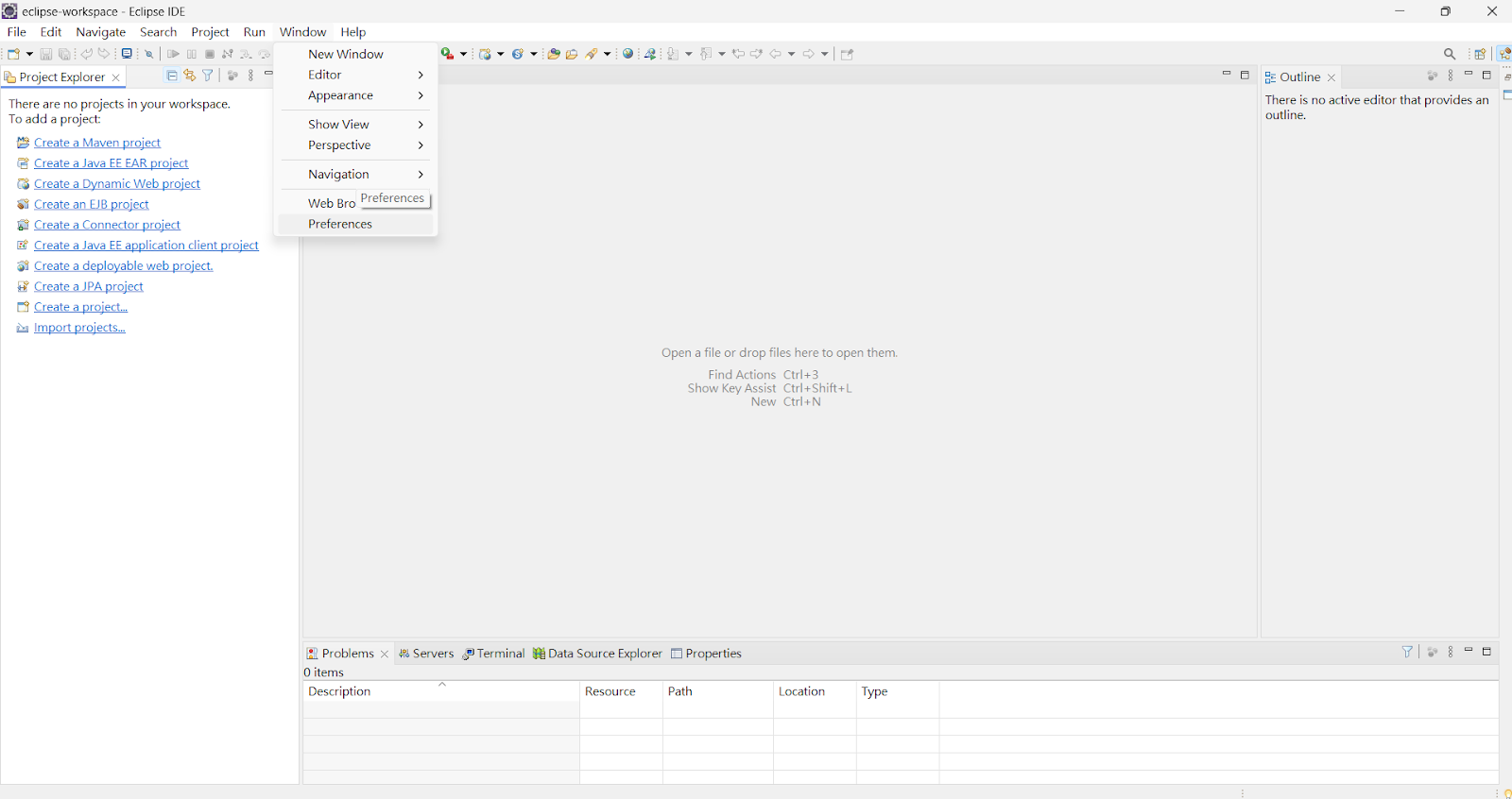Click the Project Explorer filter funnel icon
This screenshot has width=1512, height=799.
(208, 76)
